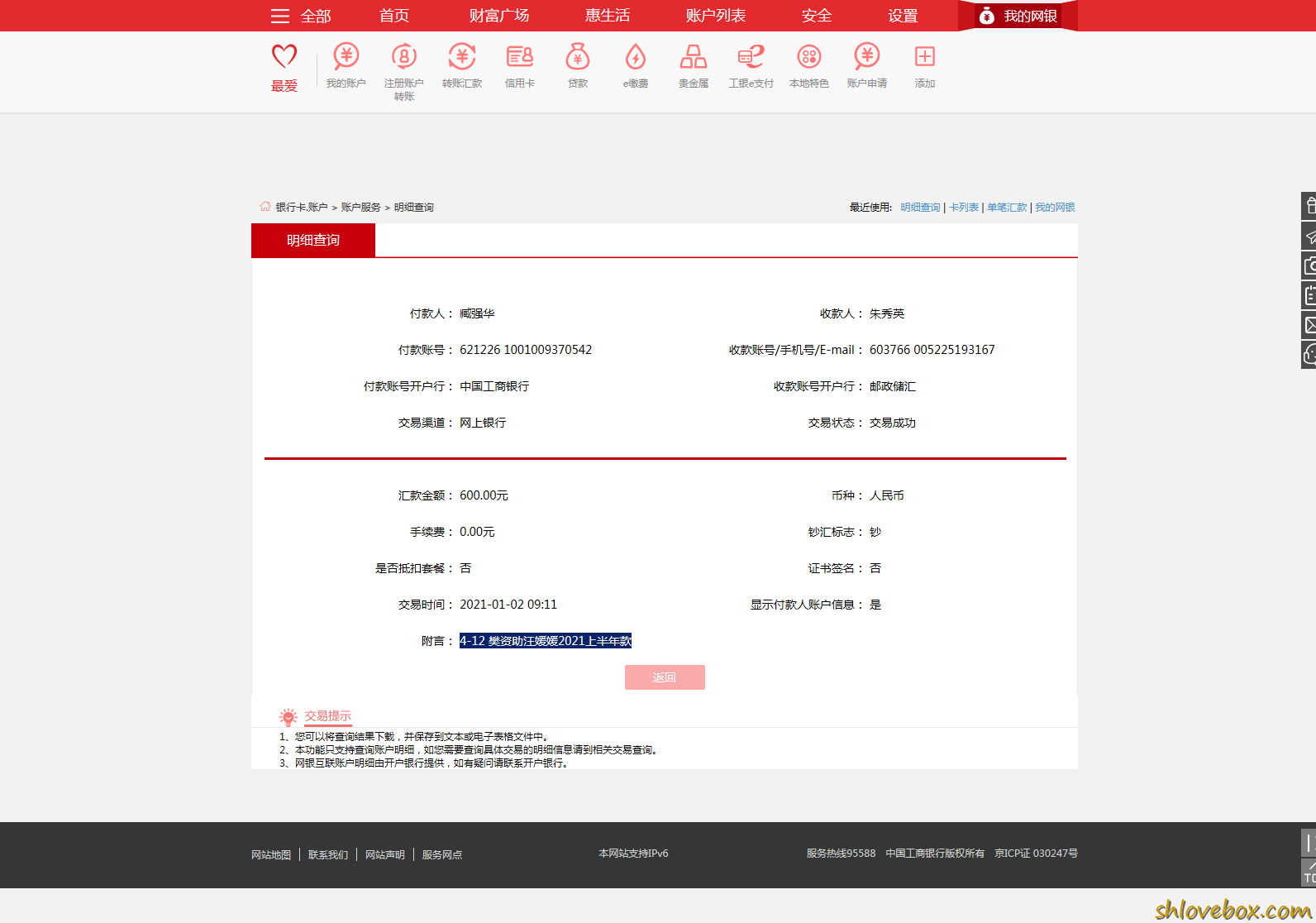Open 惠生活 in top navigation
1316x923 pixels.
point(608,16)
